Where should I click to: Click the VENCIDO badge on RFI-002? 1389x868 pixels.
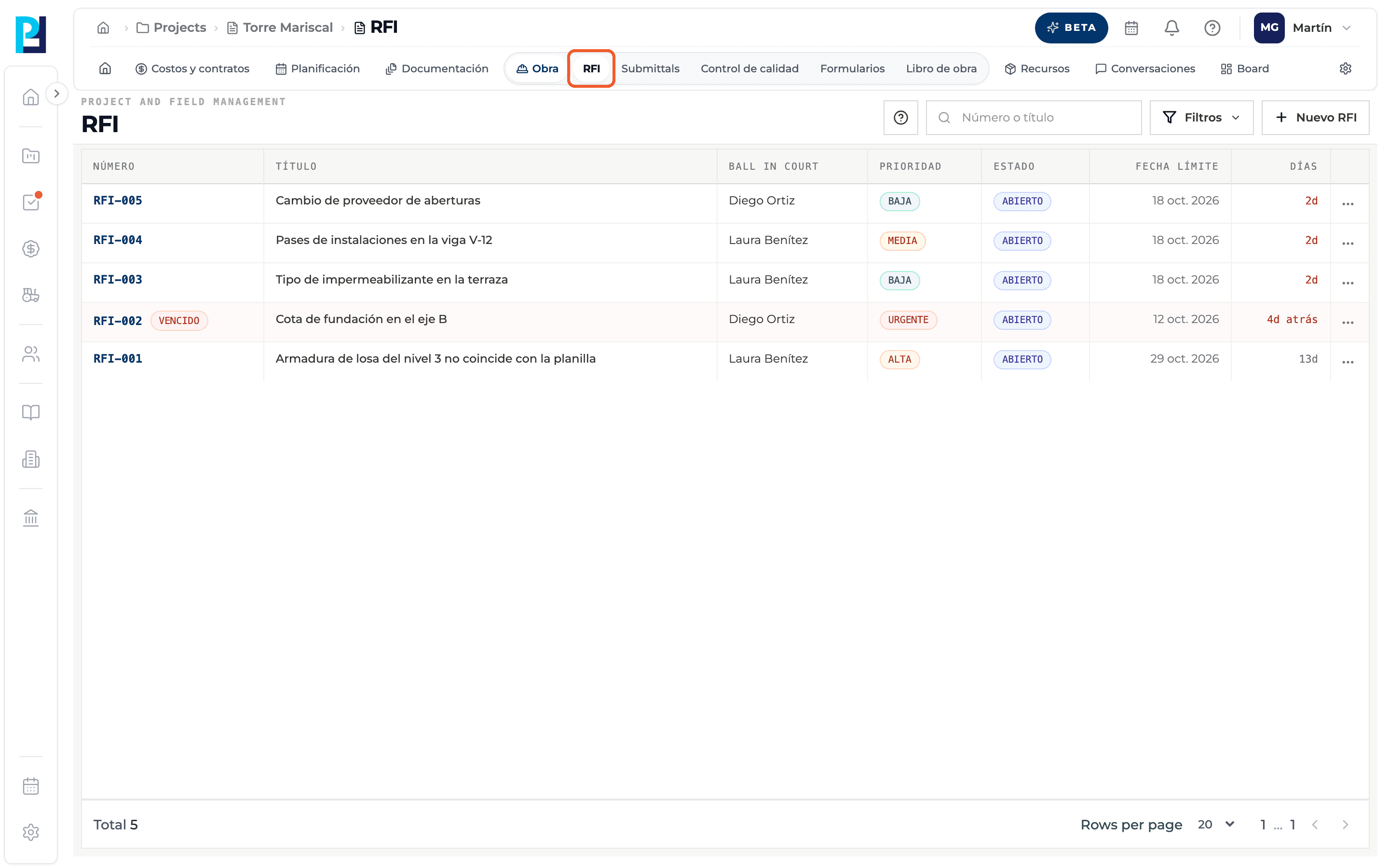[179, 320]
